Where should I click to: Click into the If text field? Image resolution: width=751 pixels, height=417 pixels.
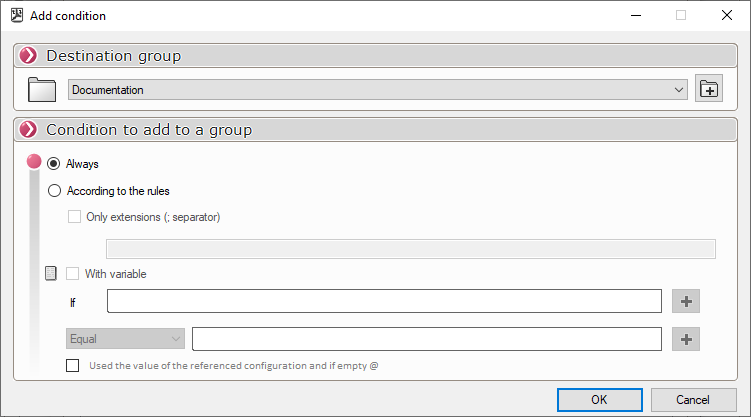[x=384, y=301]
